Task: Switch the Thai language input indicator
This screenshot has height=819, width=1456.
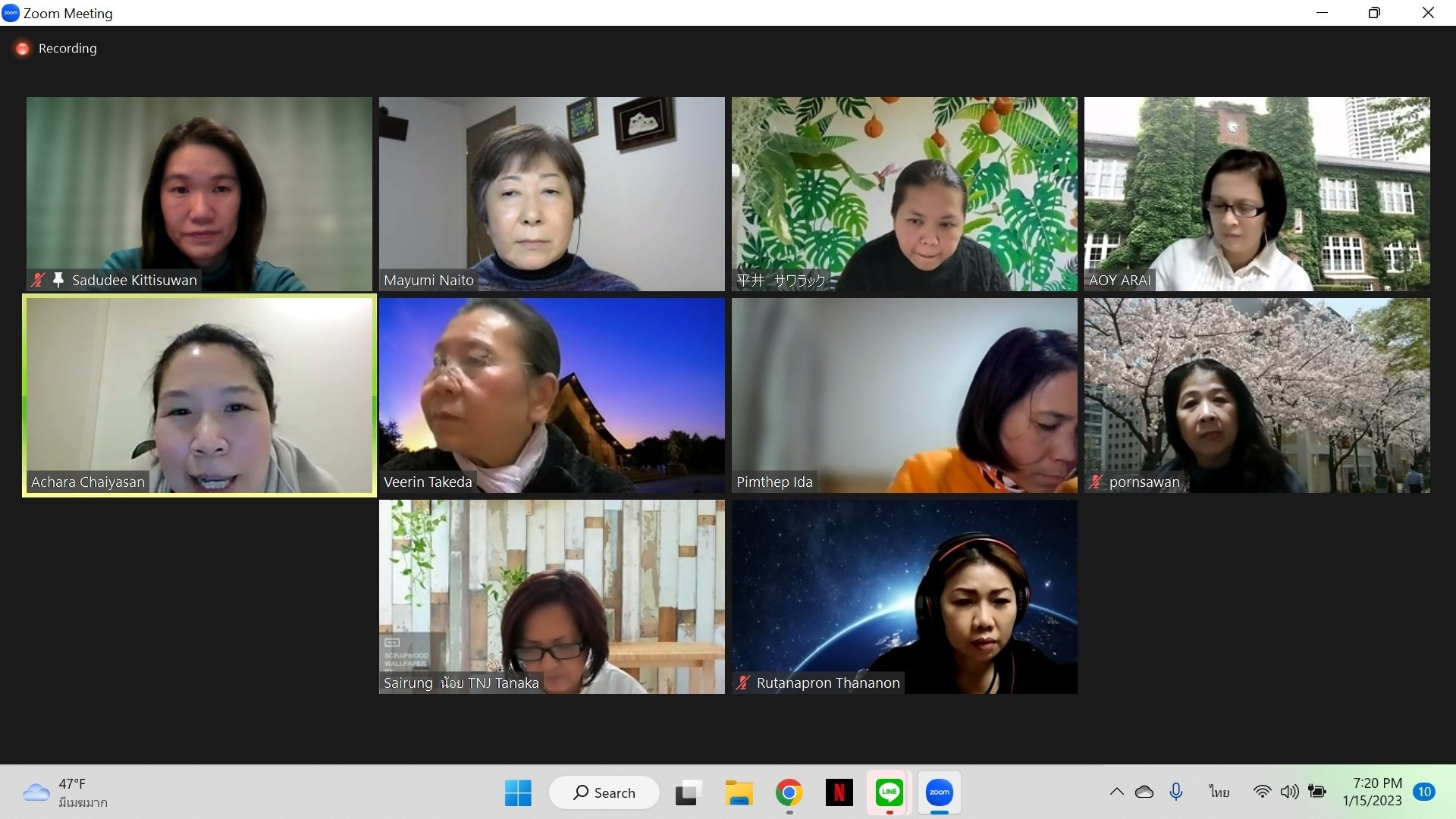Action: coord(1219,792)
